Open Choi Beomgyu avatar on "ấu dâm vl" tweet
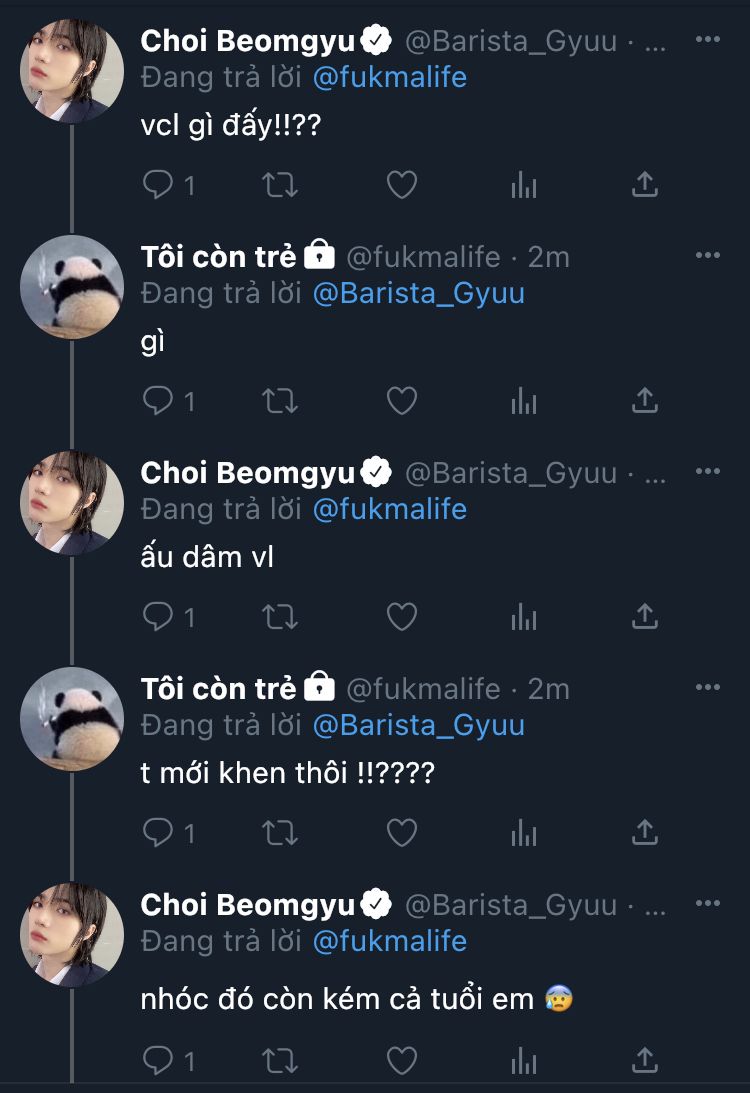Screen dimensions: 750x1093 (72, 503)
